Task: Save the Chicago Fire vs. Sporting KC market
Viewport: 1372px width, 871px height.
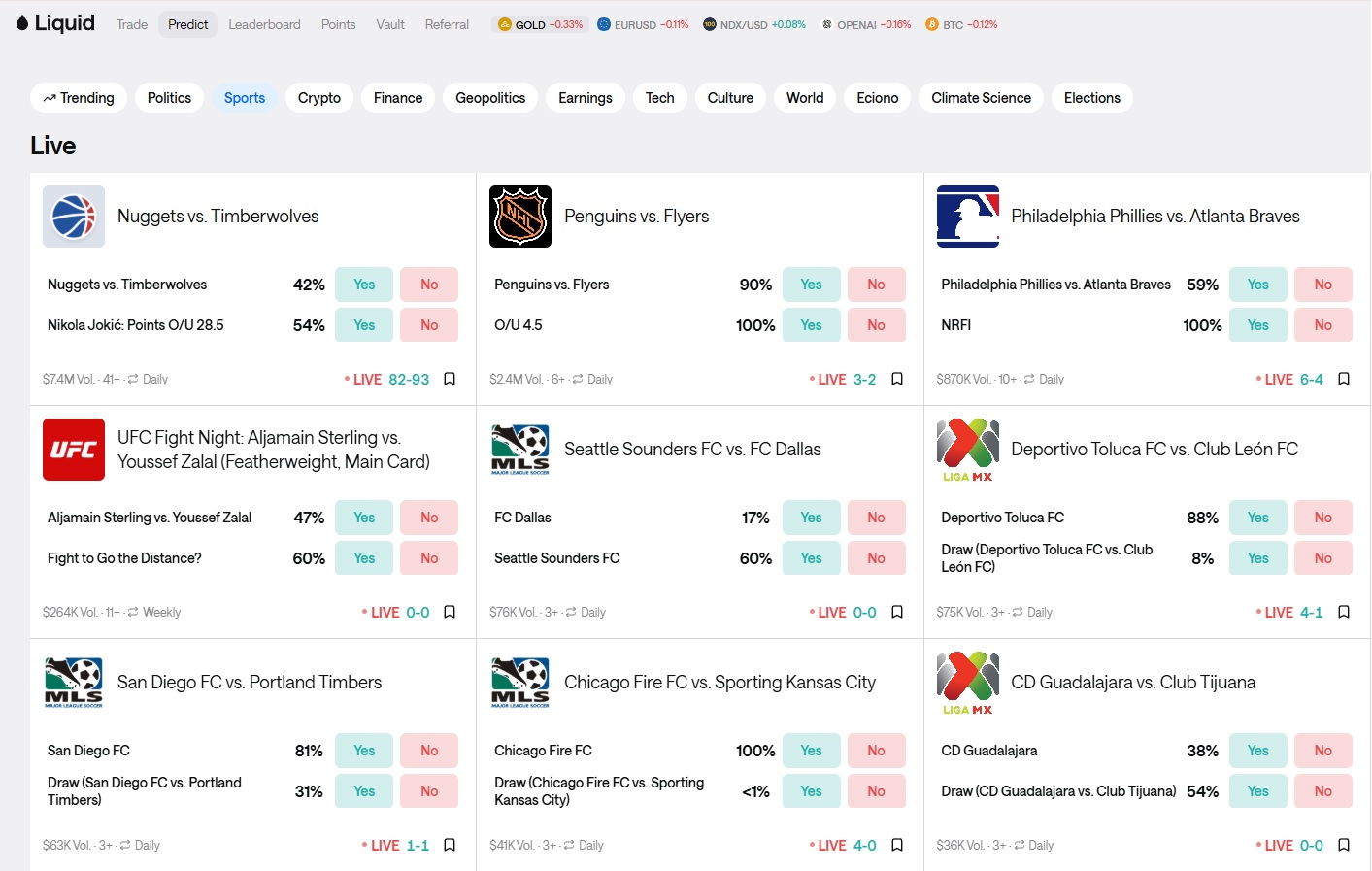Action: pyautogui.click(x=897, y=845)
